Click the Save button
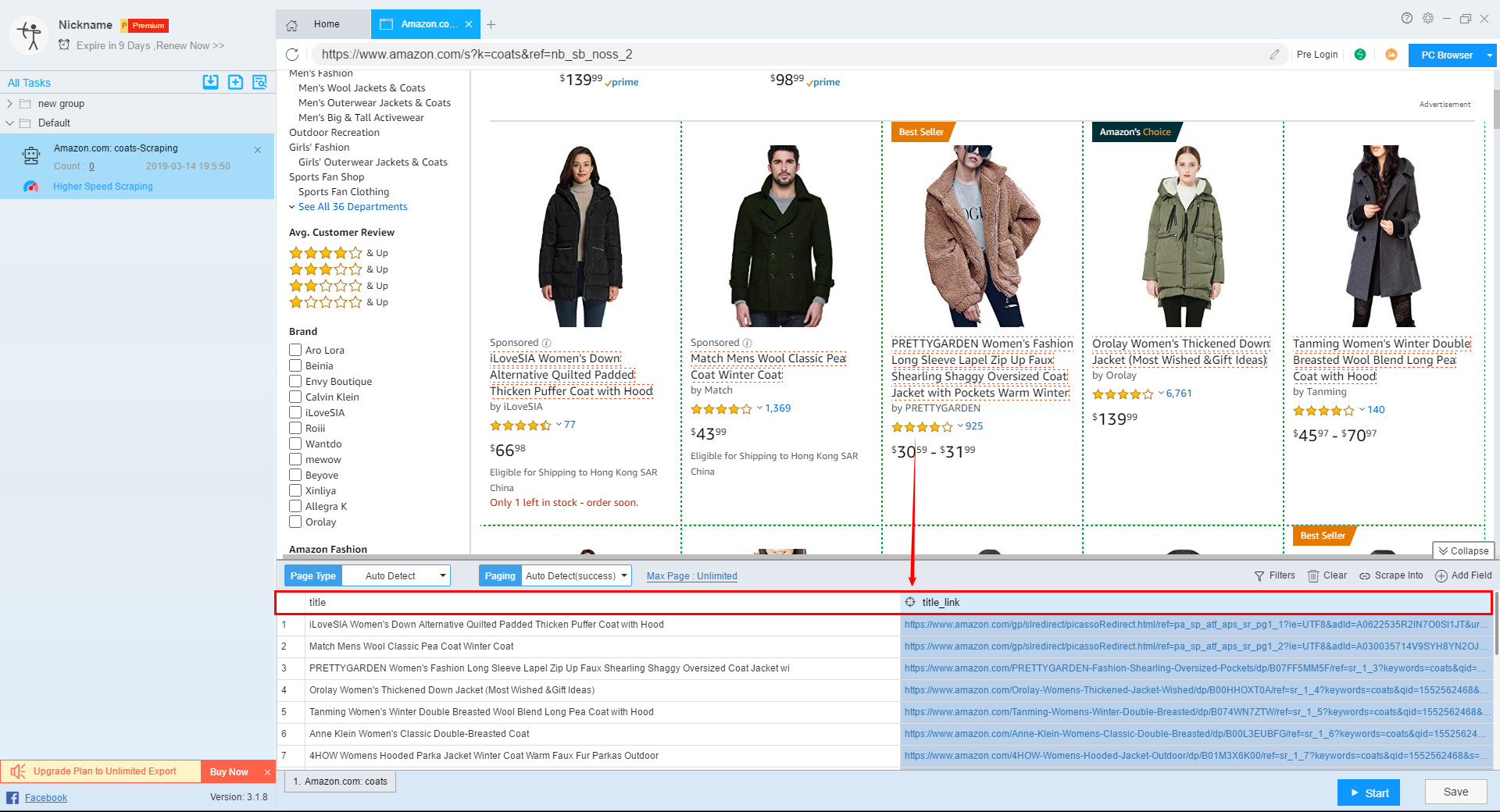This screenshot has height=812, width=1500. click(1455, 792)
